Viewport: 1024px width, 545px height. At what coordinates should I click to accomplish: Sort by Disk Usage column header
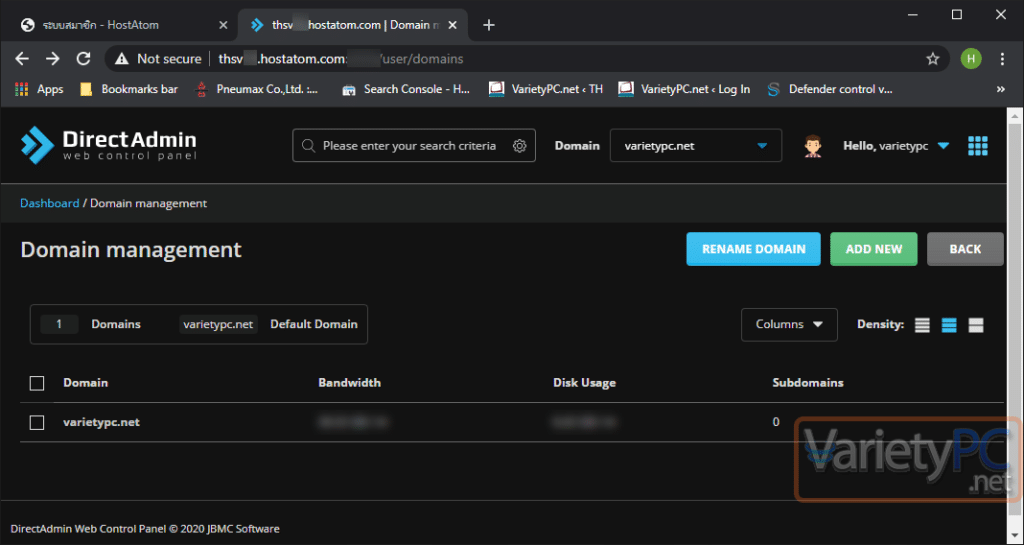pyautogui.click(x=584, y=382)
